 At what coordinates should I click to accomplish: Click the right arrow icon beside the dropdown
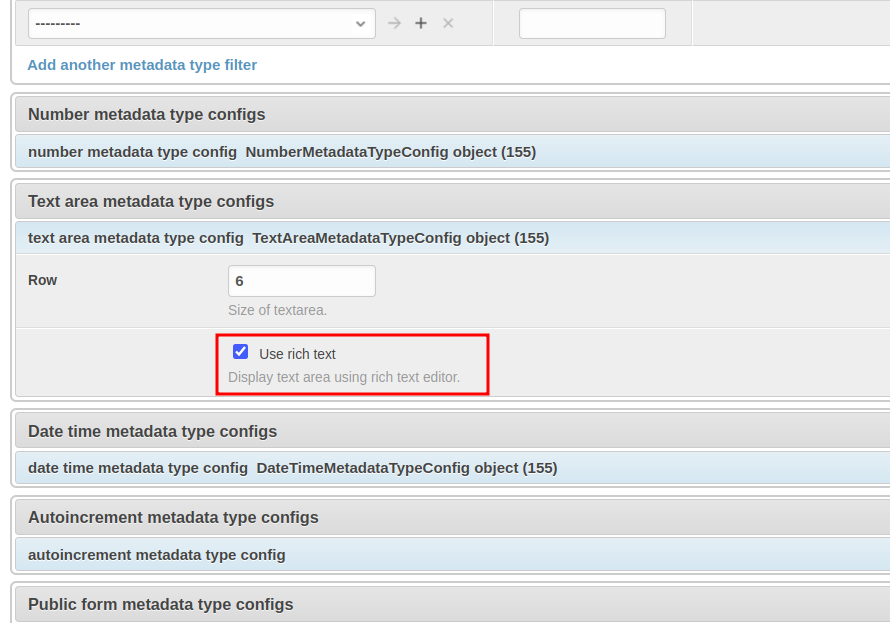click(394, 23)
